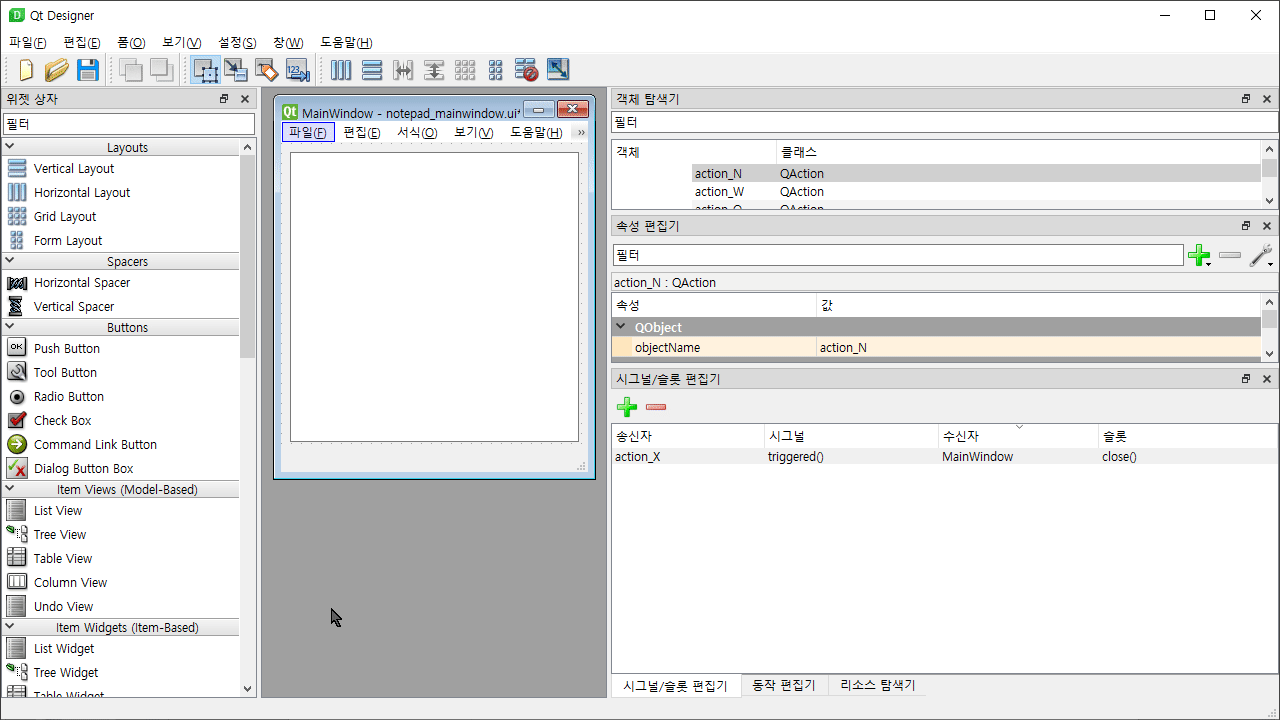Open the 폼(O) menu
Viewport: 1280px width, 720px height.
click(131, 42)
